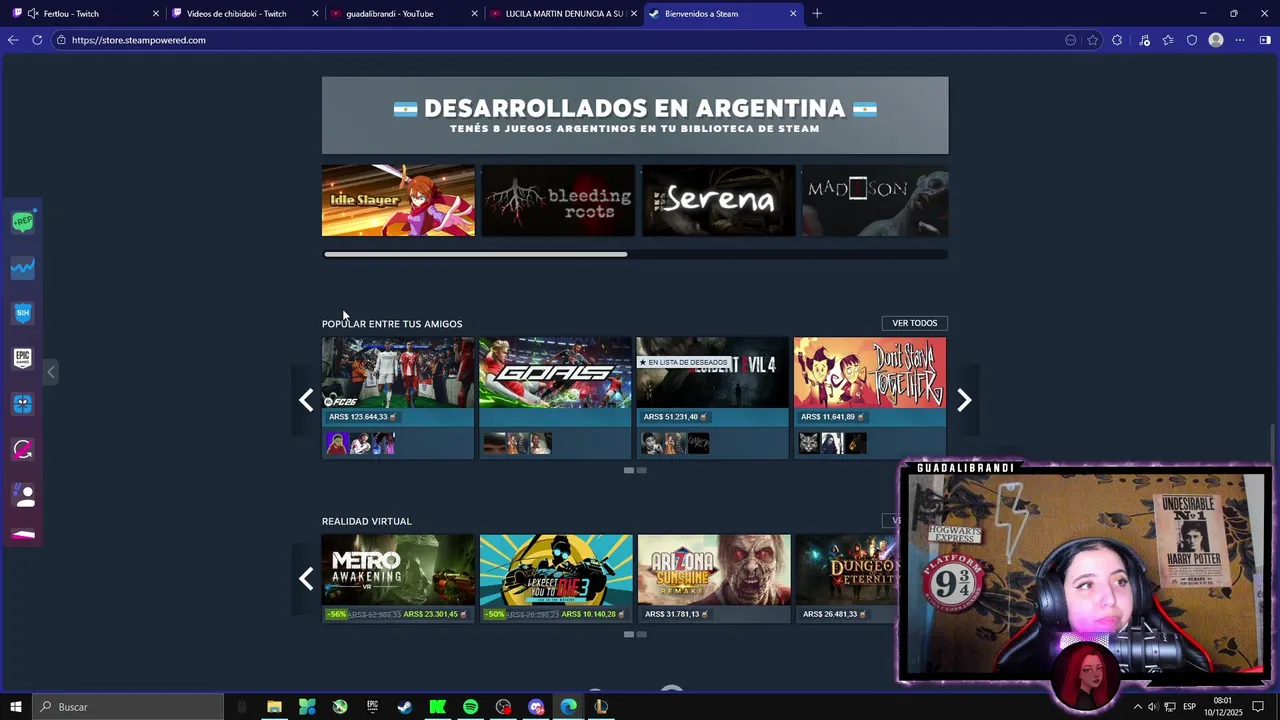Open Kick app from the taskbar
This screenshot has width=1280, height=720.
click(438, 707)
